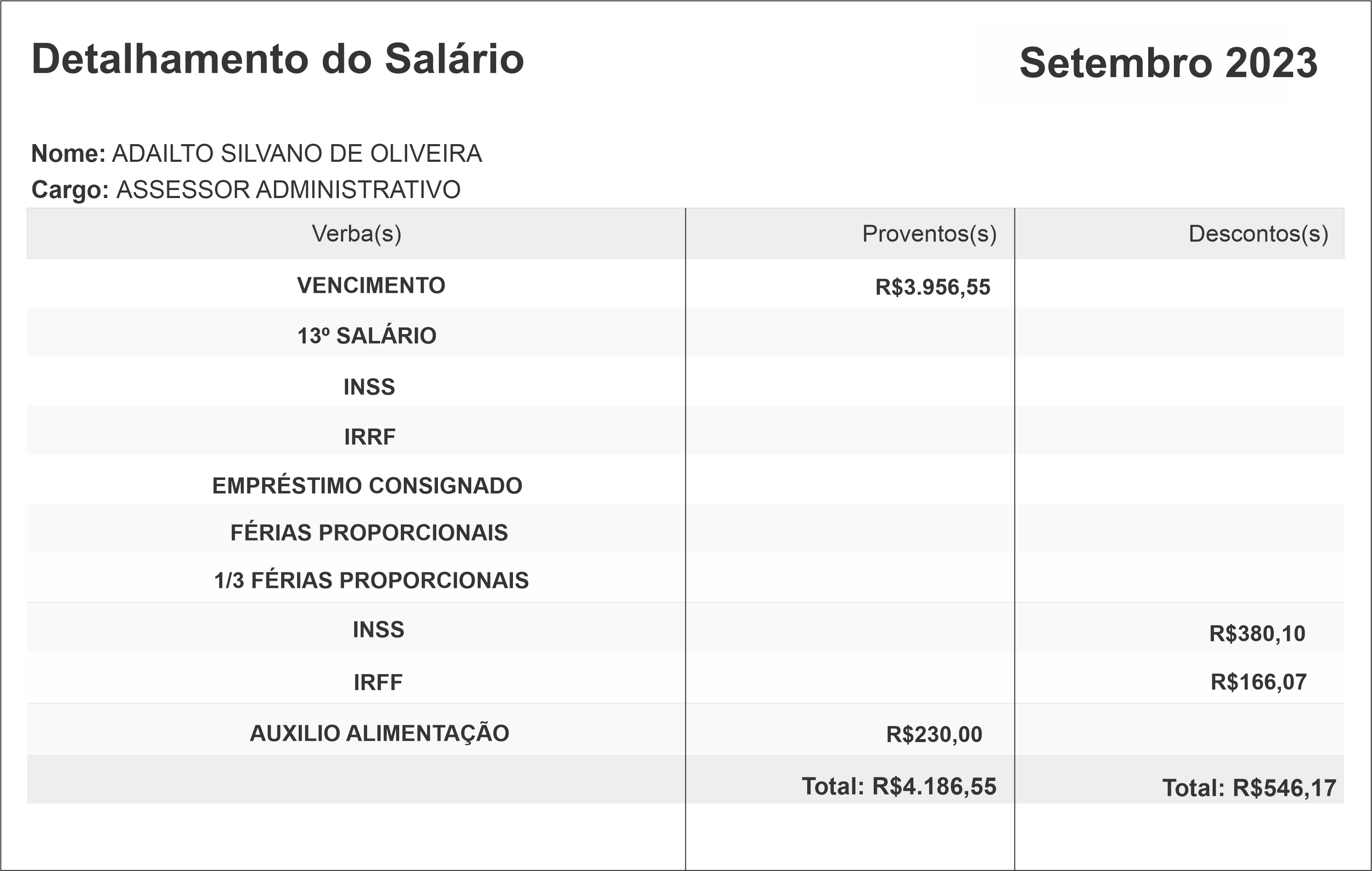The height and width of the screenshot is (871, 1372).
Task: Click the FÉRIAS PROPORCIONAIS row label
Action: [369, 533]
